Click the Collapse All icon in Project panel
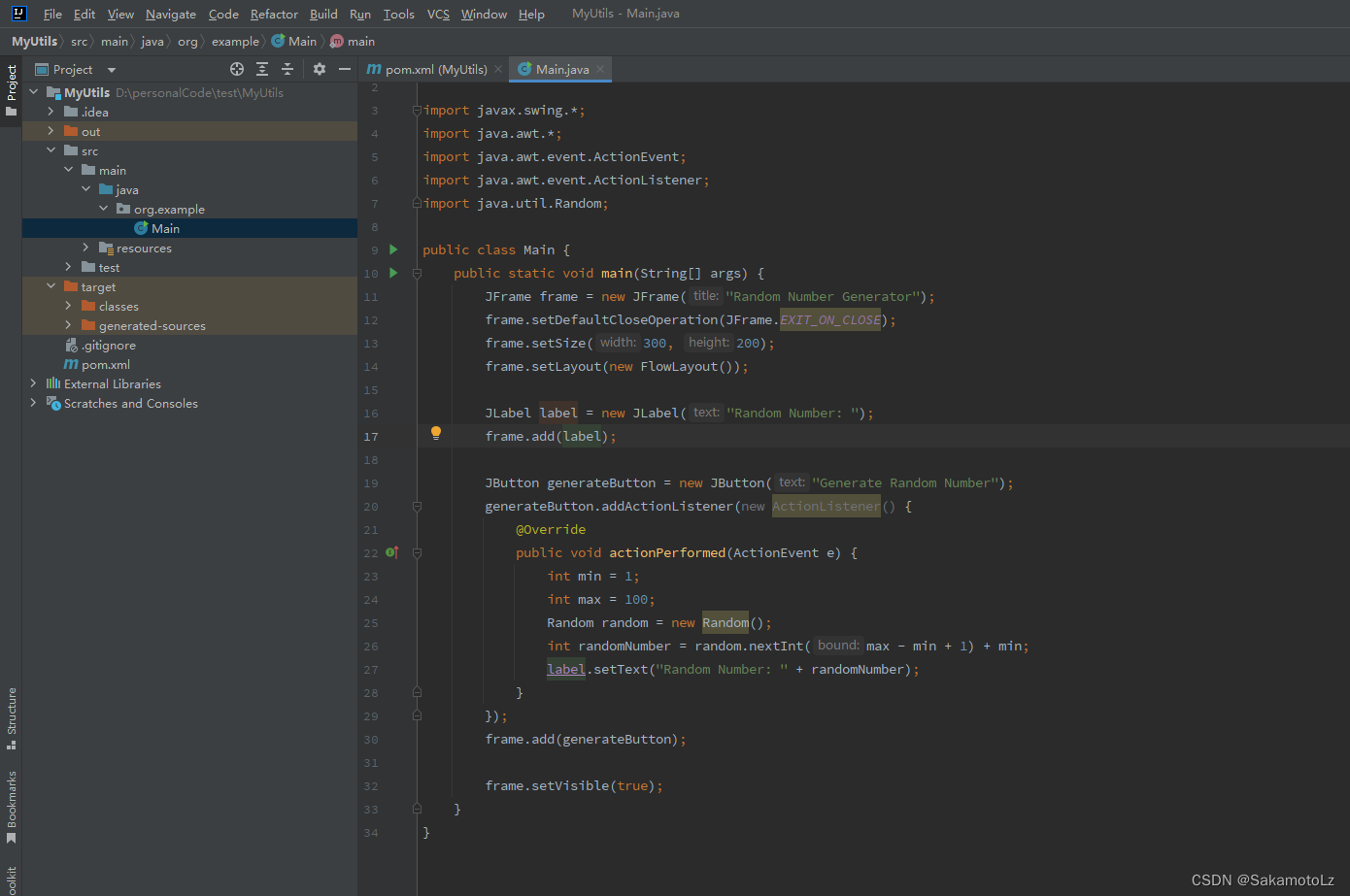The width and height of the screenshot is (1350, 896). (x=287, y=69)
